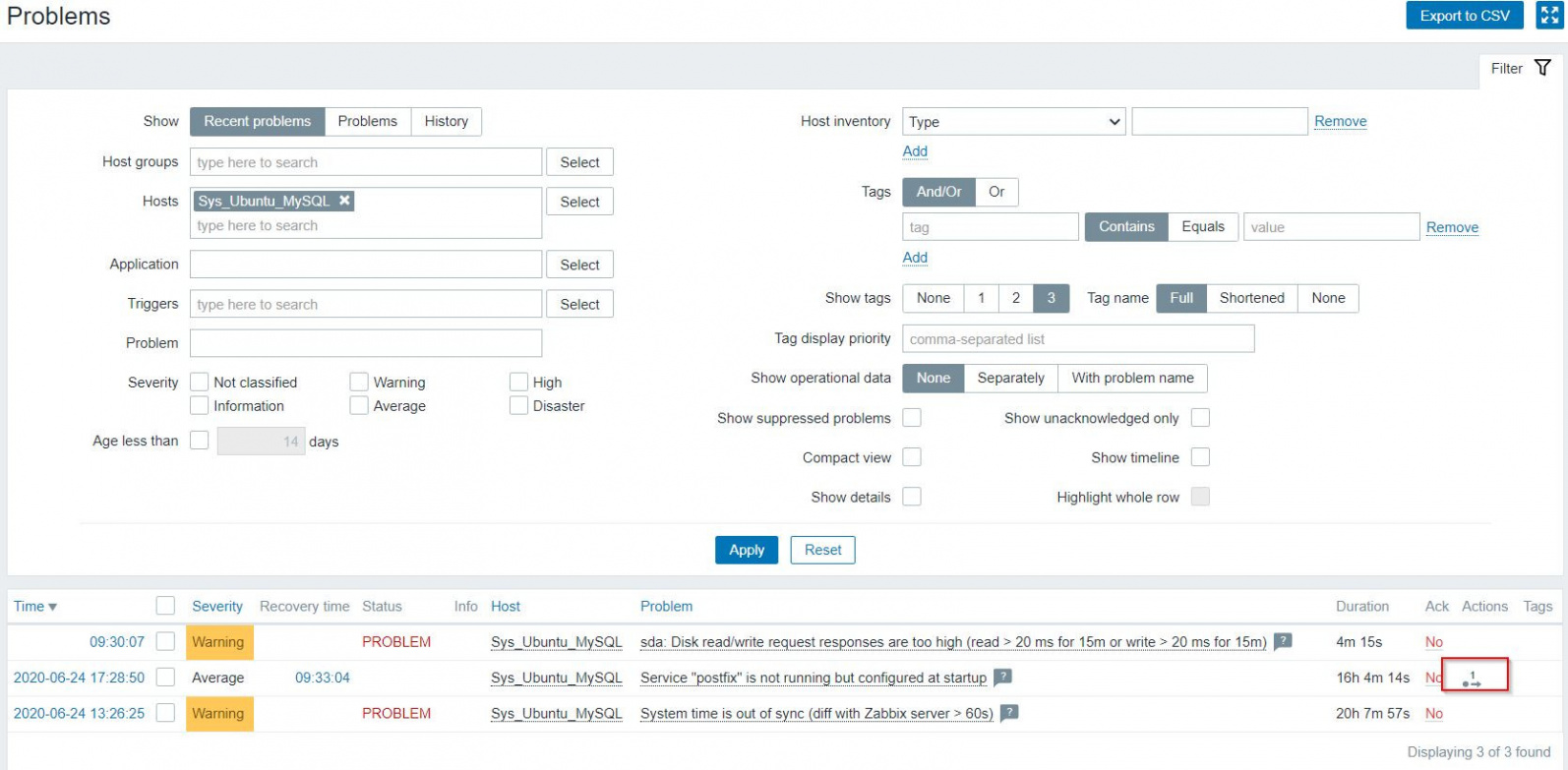The width and height of the screenshot is (1568, 770).
Task: Open Select dialog for Application
Action: pos(579,265)
